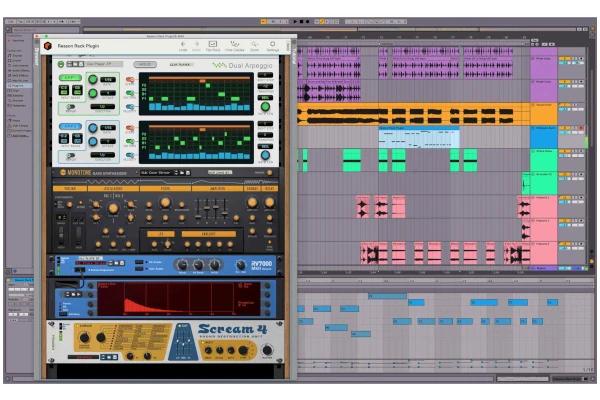Image resolution: width=600 pixels, height=400 pixels.
Task: Click the Monotone patch up/down stepper arrows
Action: [176, 173]
